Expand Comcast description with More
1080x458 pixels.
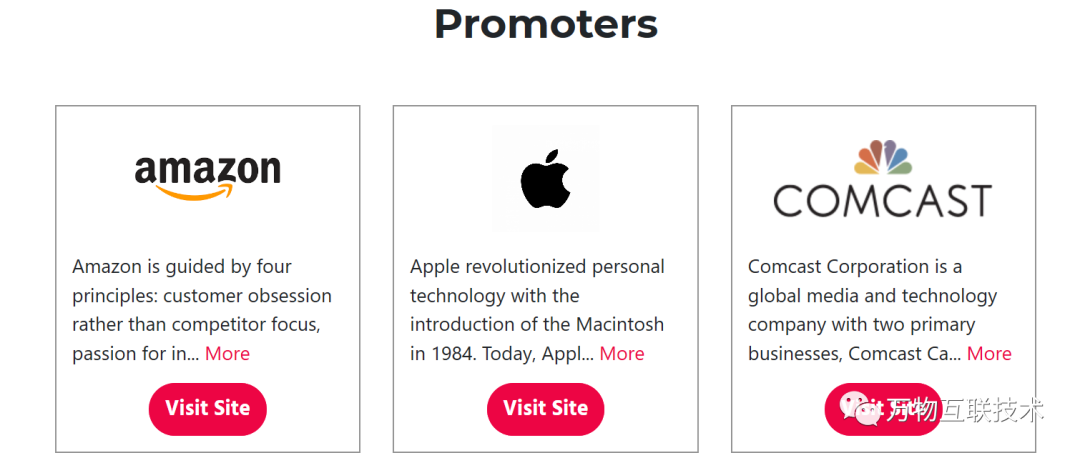click(x=988, y=354)
